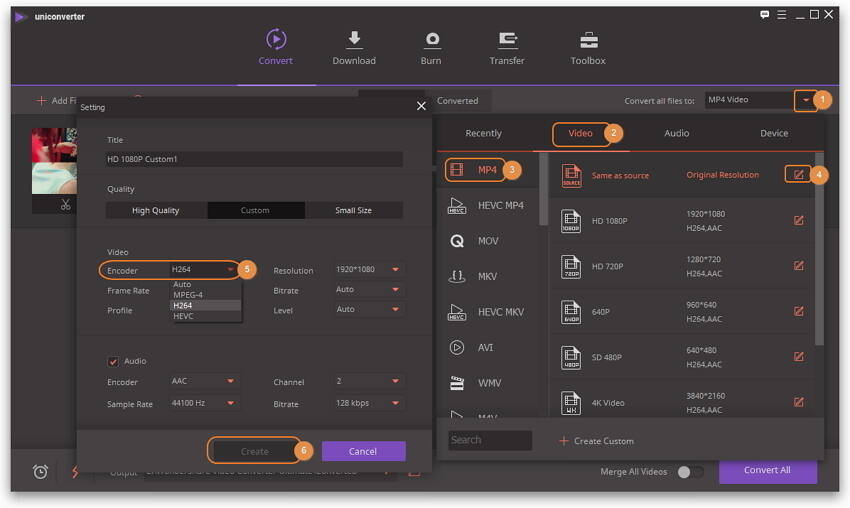
Task: Select High Quality option
Action: [156, 210]
